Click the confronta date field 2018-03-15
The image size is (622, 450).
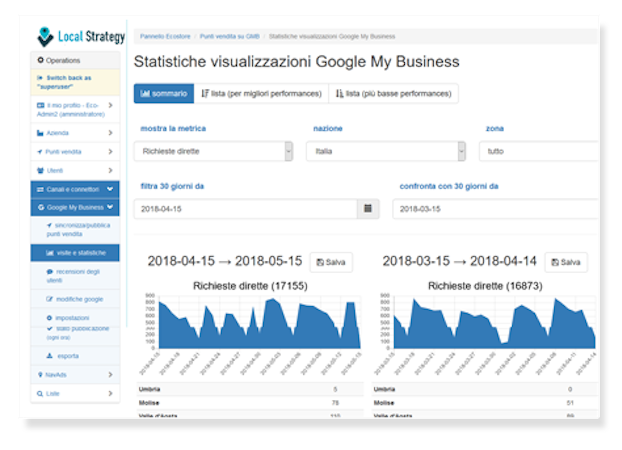tap(495, 209)
